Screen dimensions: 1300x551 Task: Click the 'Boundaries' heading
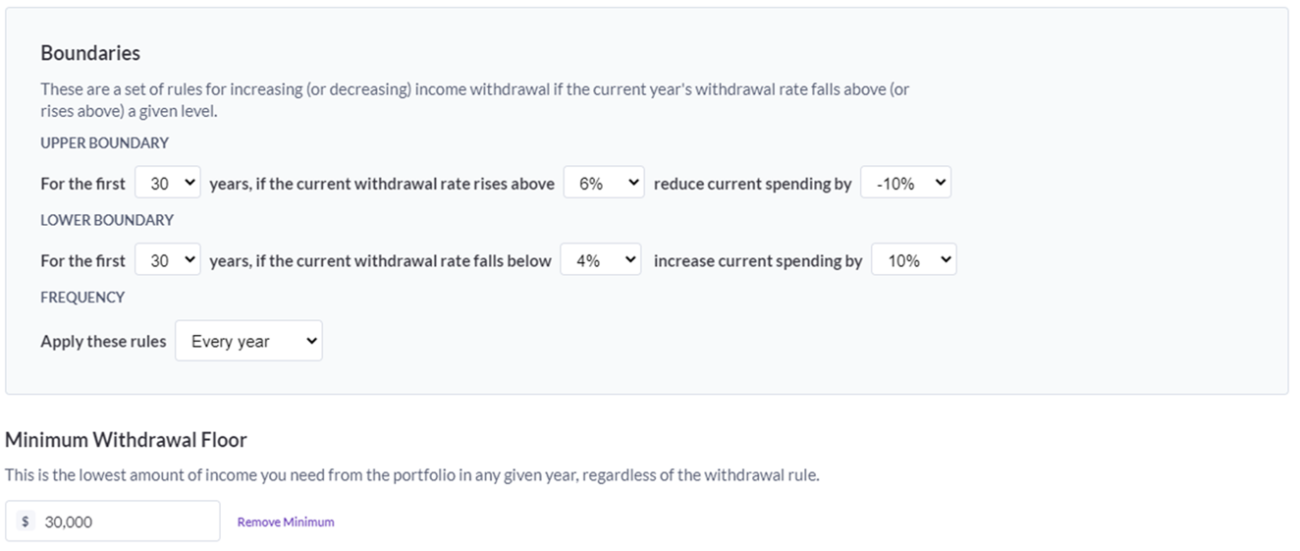(90, 53)
